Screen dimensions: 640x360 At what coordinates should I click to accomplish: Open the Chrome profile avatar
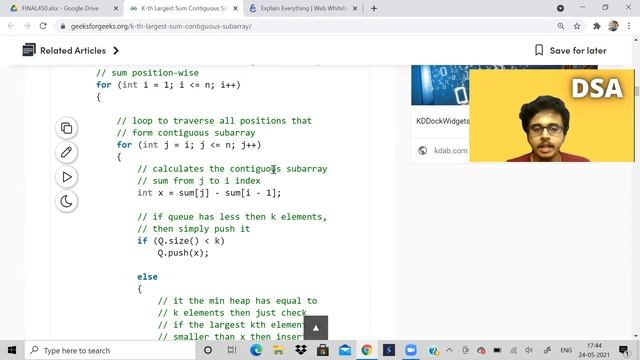[613, 26]
